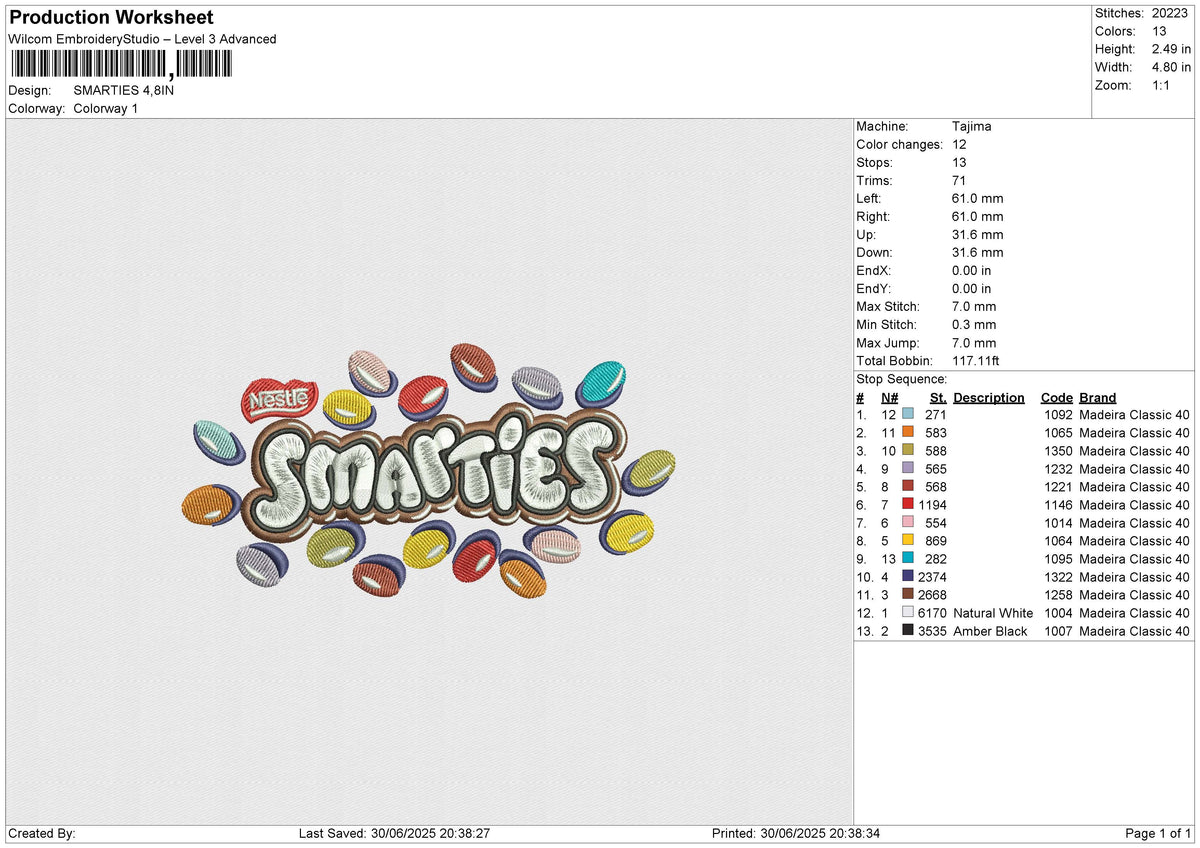Click the teal swatch for code 1095
Screen dimensions: 1200x848
point(908,558)
